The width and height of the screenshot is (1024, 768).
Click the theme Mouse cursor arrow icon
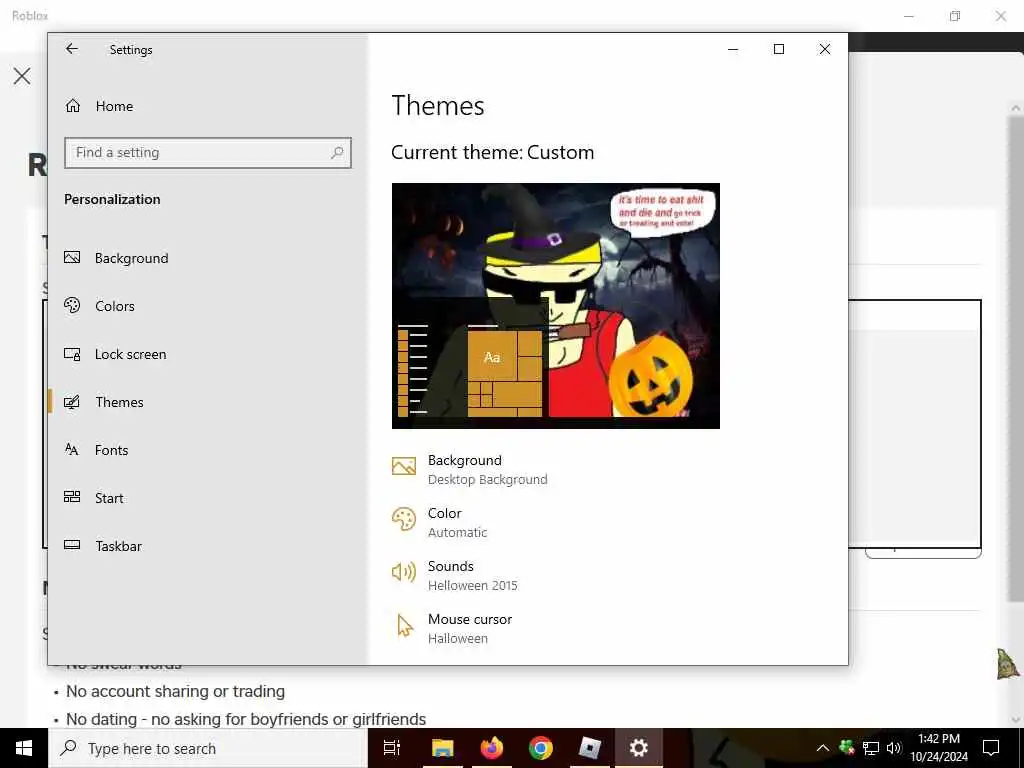[405, 626]
